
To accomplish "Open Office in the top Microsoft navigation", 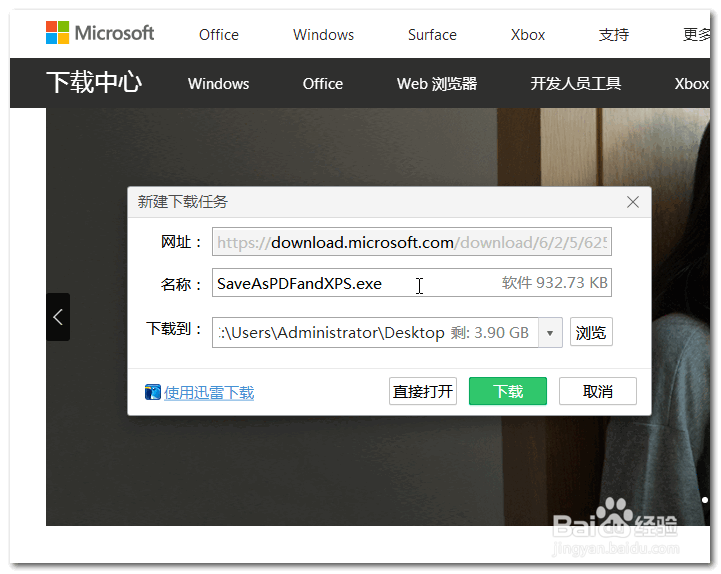I will pos(219,35).
